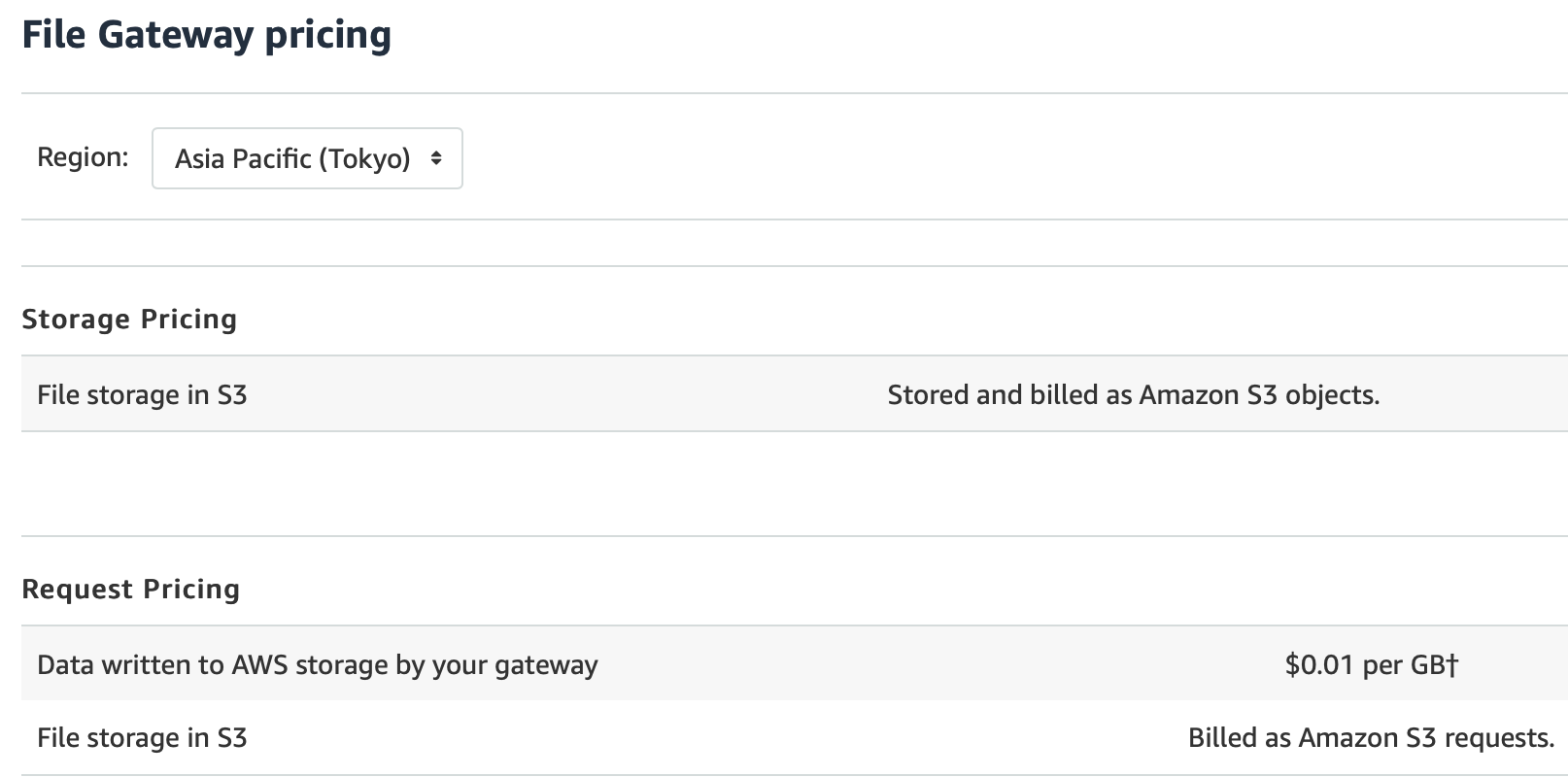Click 'File storage in S3' under Request Pricing
This screenshot has width=1568, height=777.
[x=142, y=738]
